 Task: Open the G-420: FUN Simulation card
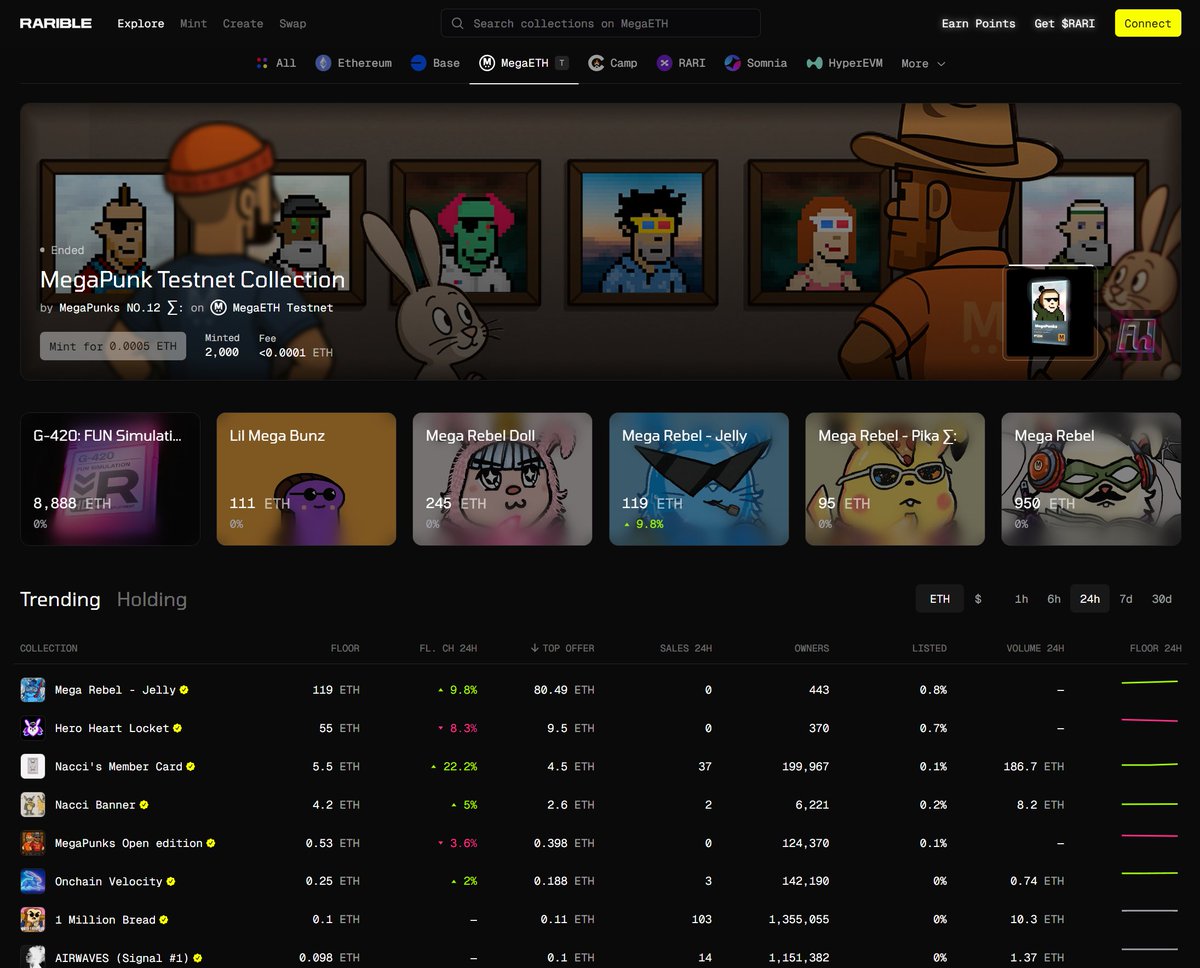110,479
